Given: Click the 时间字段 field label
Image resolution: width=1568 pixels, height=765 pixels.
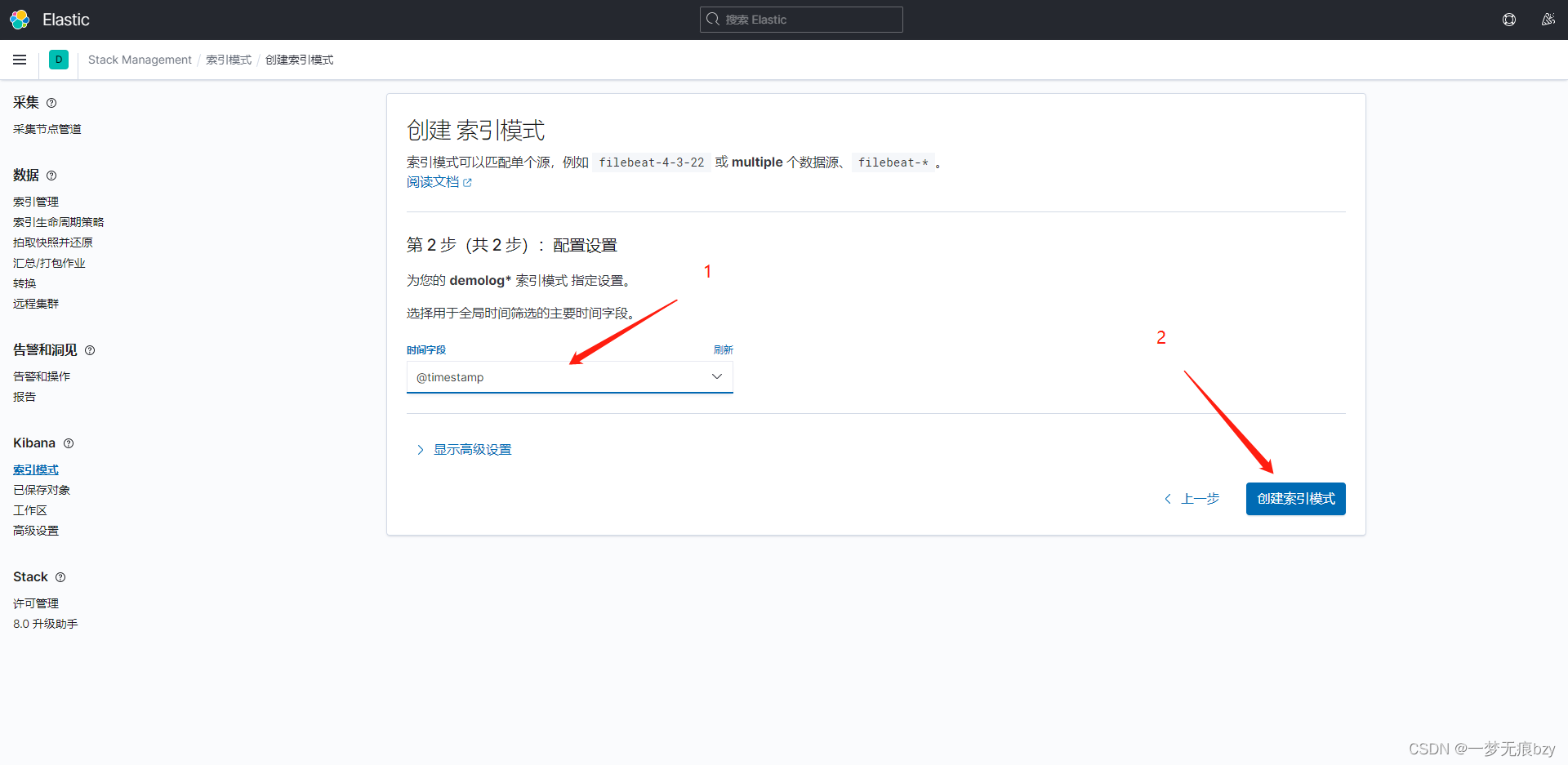Looking at the screenshot, I should [426, 349].
